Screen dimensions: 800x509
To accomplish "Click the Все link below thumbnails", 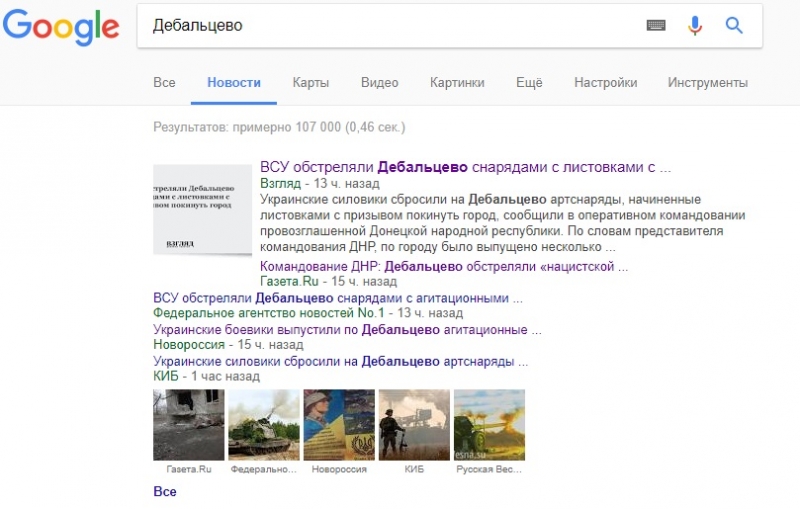I will pos(164,492).
